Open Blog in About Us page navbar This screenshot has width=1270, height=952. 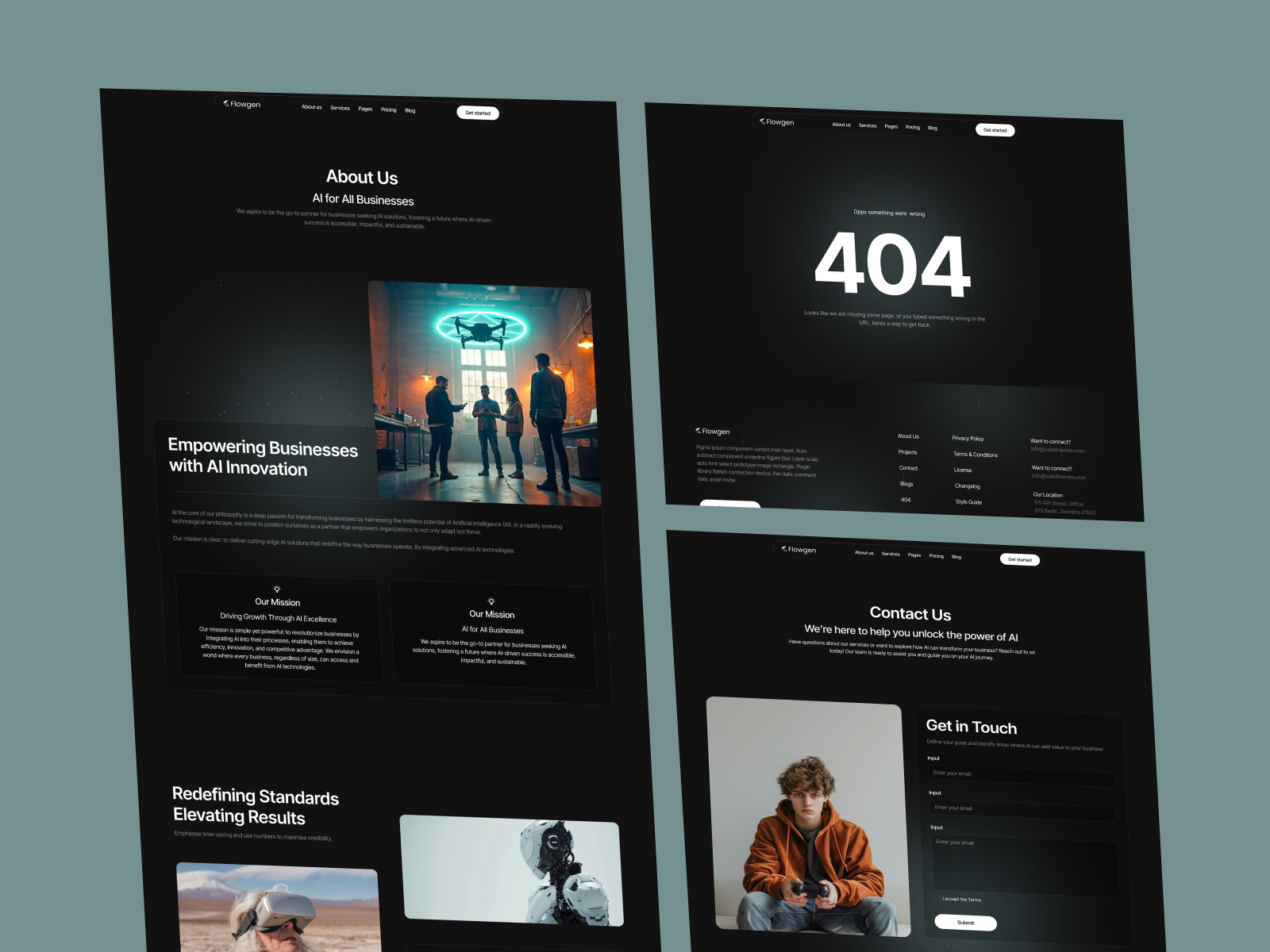(410, 110)
